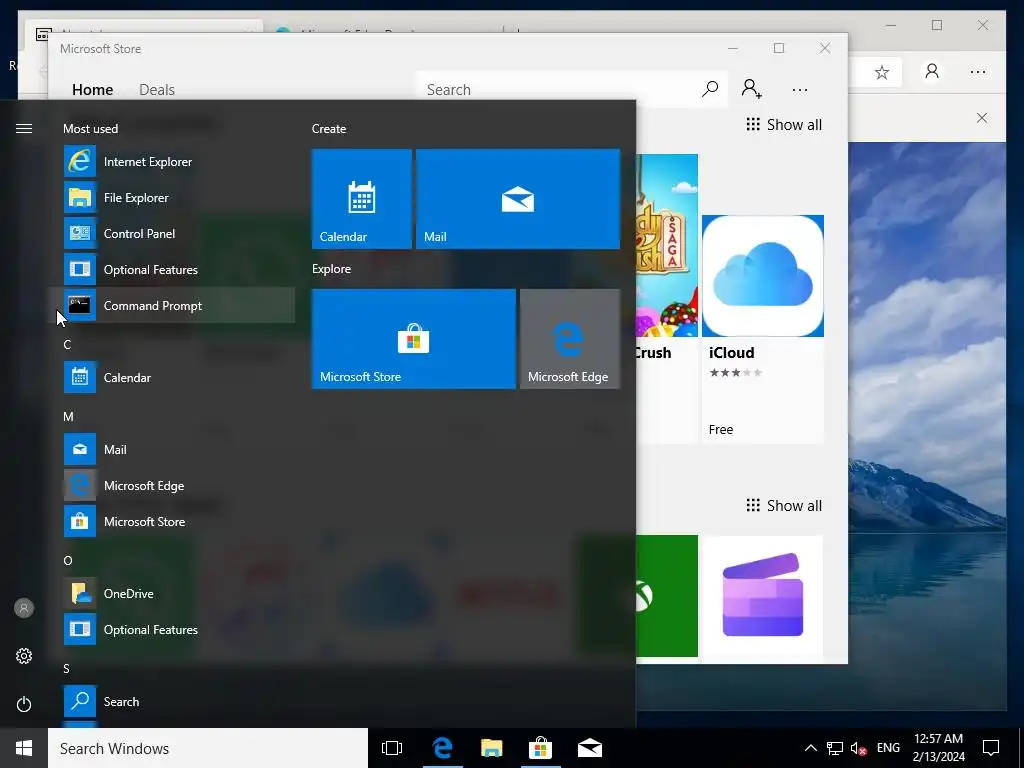
Task: Click the Explore tile group heading
Action: [x=331, y=268]
